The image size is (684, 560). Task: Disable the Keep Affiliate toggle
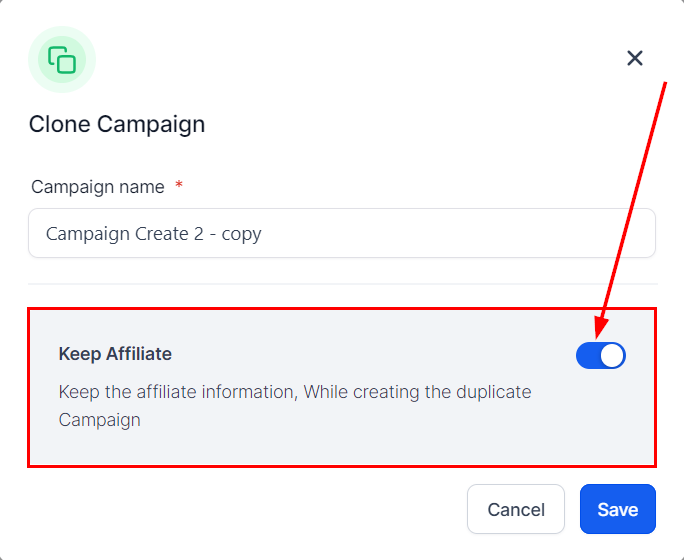(x=601, y=355)
